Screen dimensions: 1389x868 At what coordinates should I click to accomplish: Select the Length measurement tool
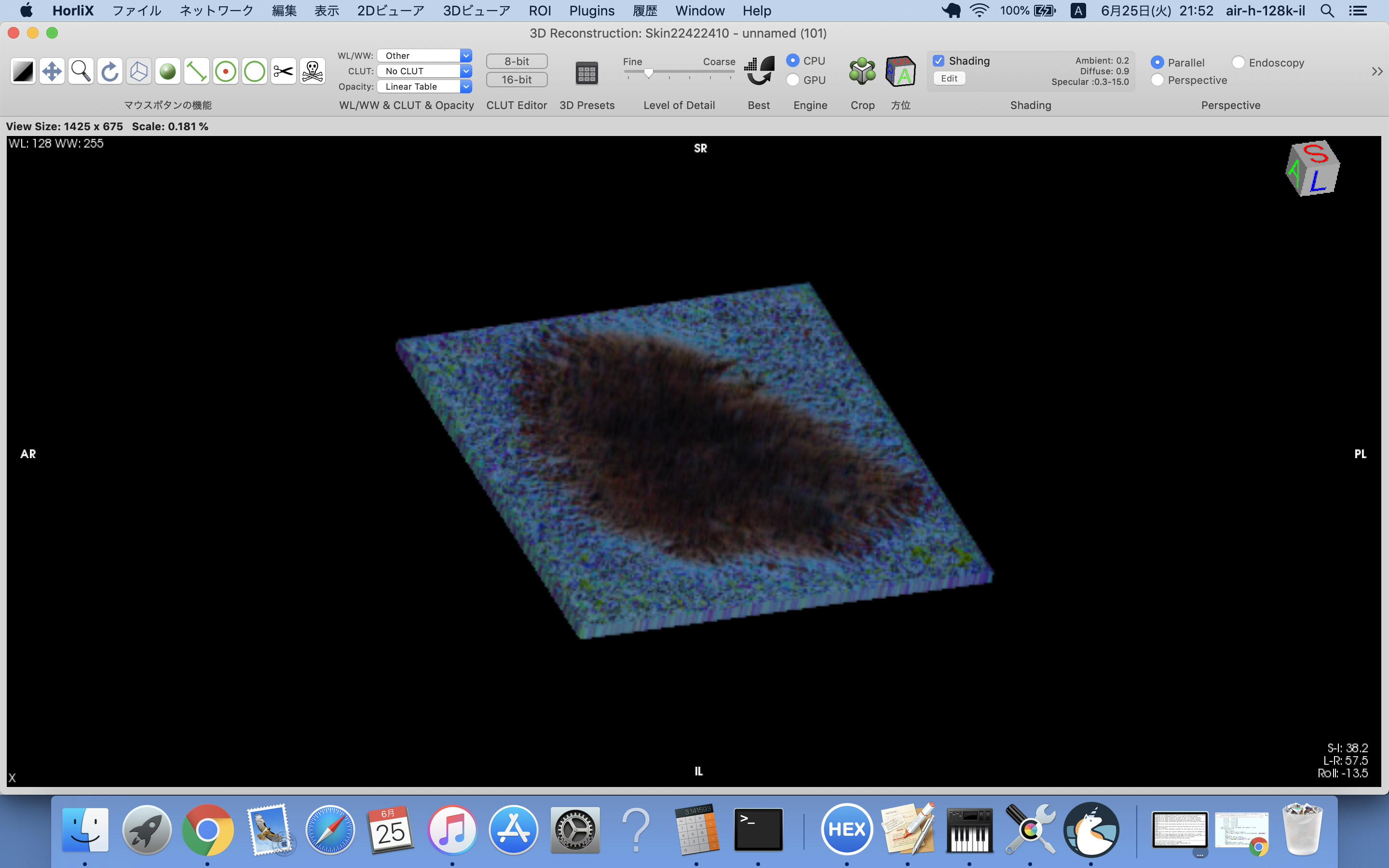click(x=196, y=72)
